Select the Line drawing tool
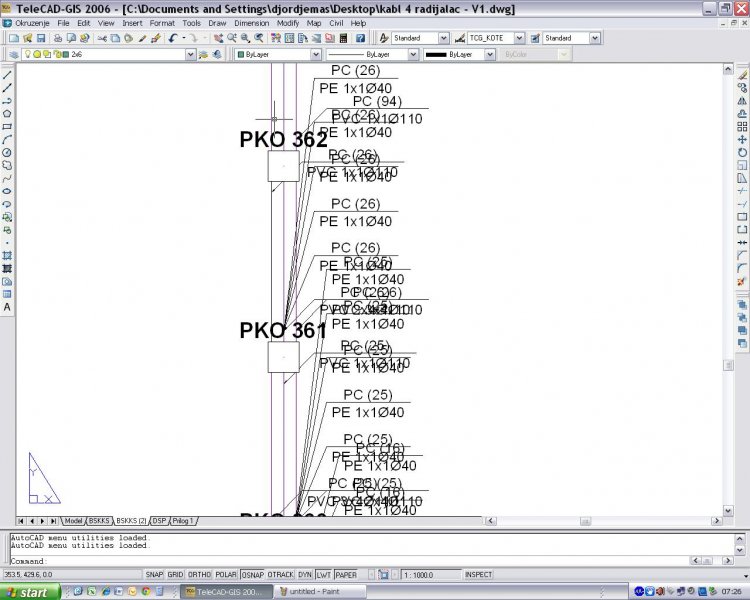The image size is (750, 600). point(7,75)
